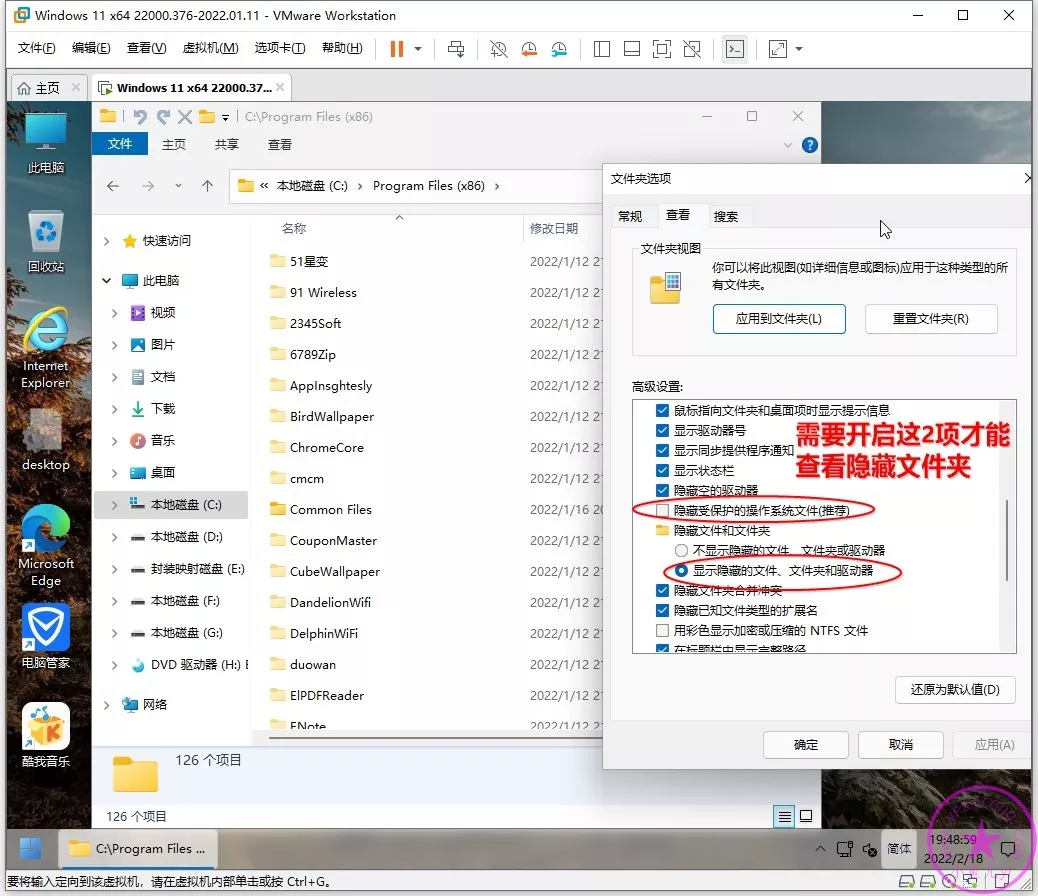The width and height of the screenshot is (1038, 896).
Task: Uncheck the 显示状态栏 checkbox
Action: point(662,470)
